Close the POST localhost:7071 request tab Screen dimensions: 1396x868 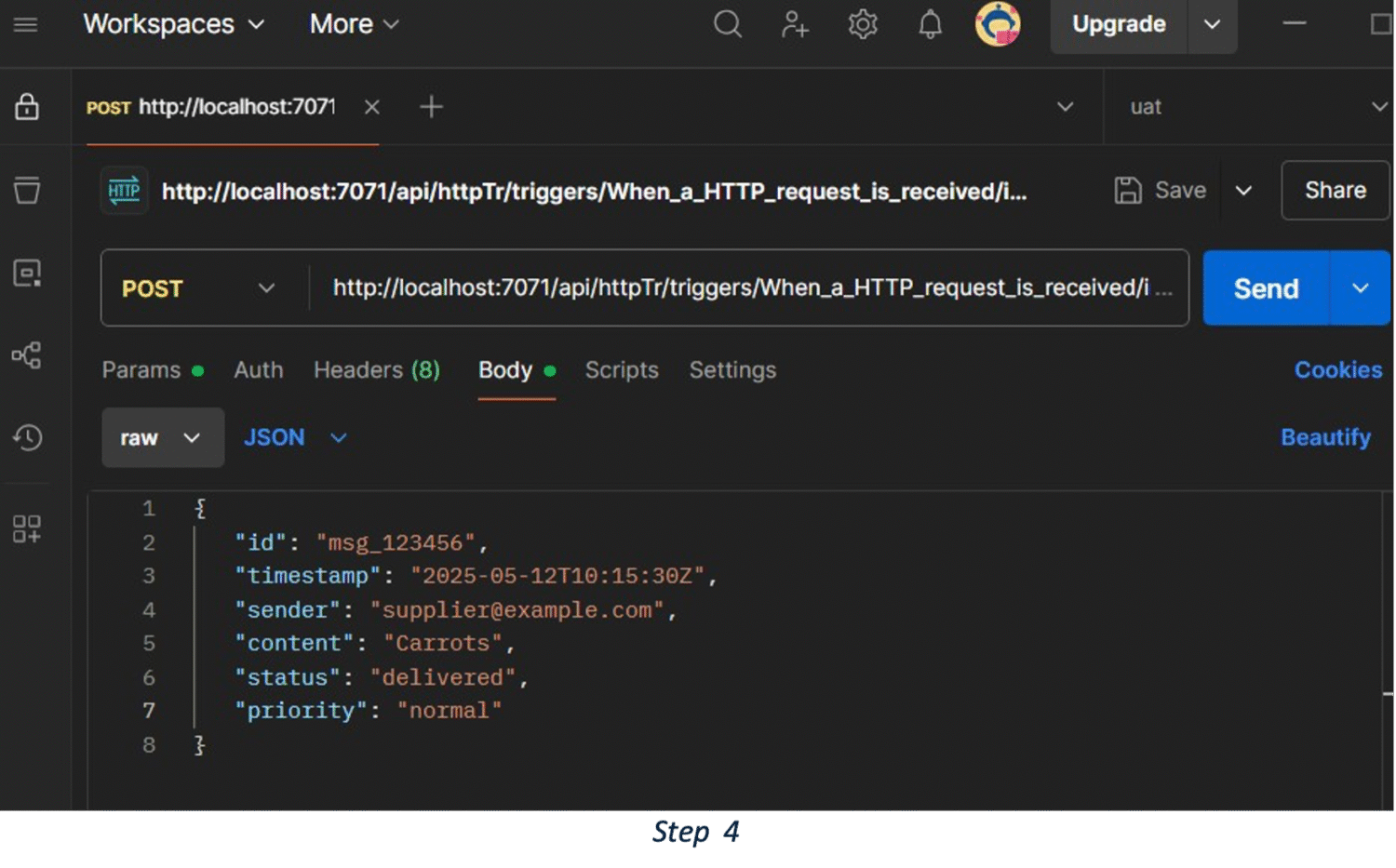pyautogui.click(x=372, y=107)
